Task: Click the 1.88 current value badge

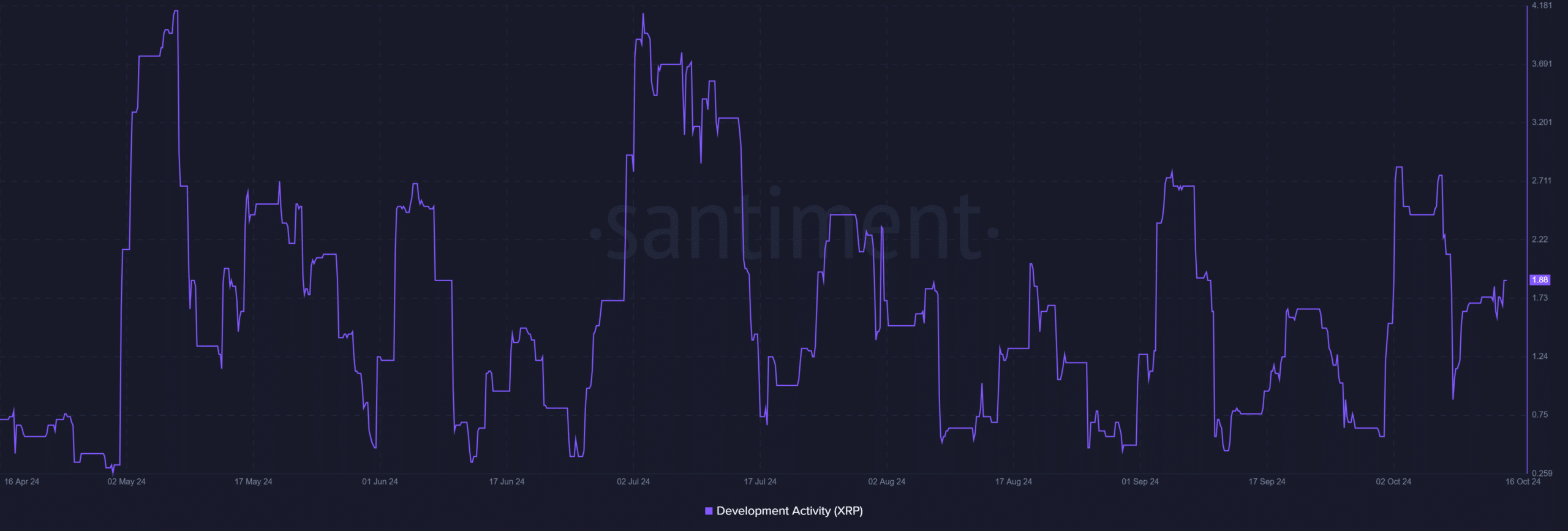Action: (1540, 280)
